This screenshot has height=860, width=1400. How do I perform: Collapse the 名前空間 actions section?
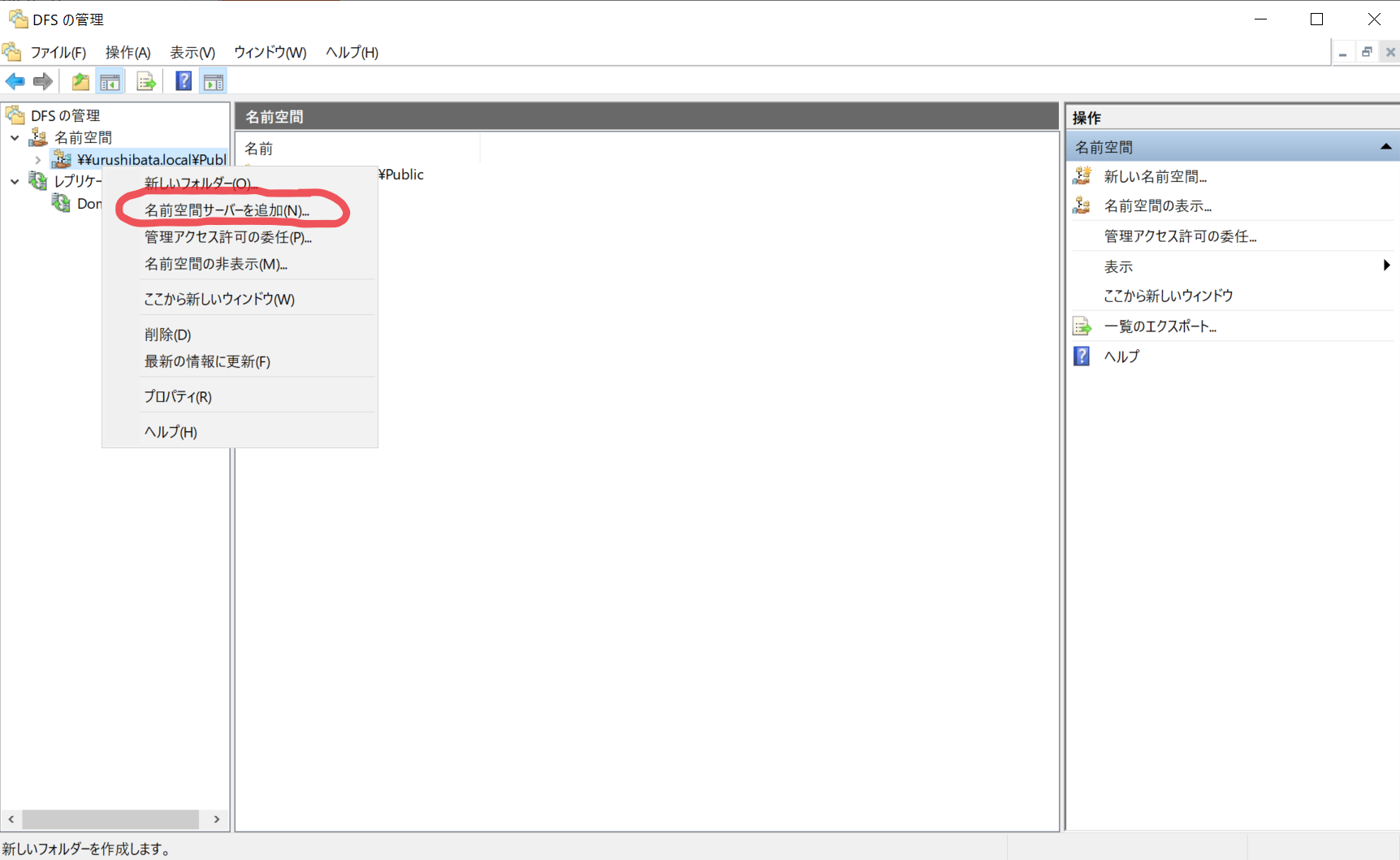pyautogui.click(x=1386, y=147)
